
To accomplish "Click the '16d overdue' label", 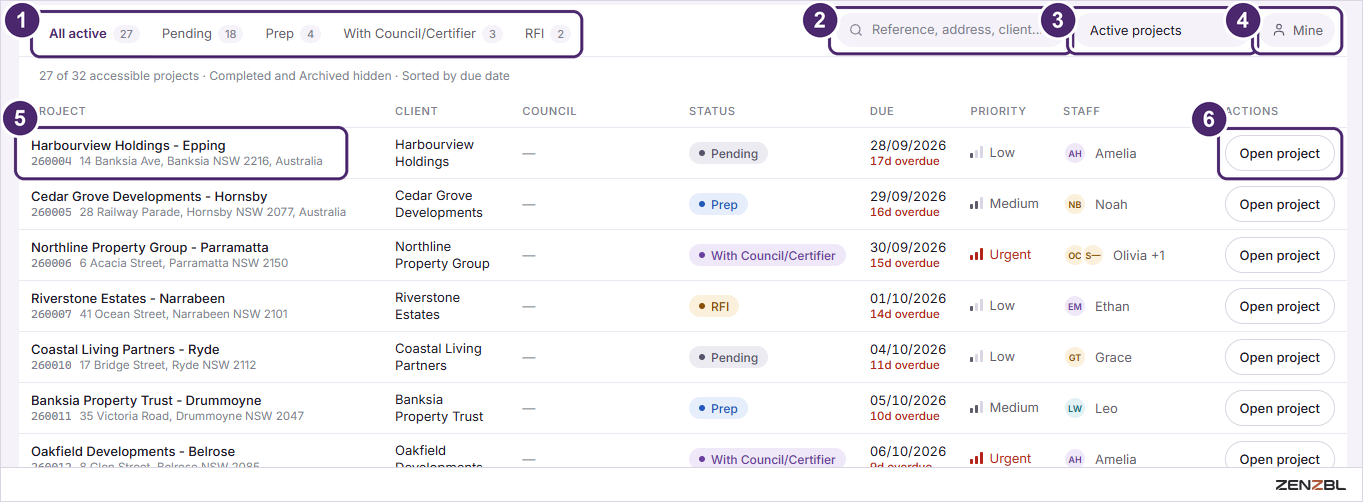I will pos(905,212).
